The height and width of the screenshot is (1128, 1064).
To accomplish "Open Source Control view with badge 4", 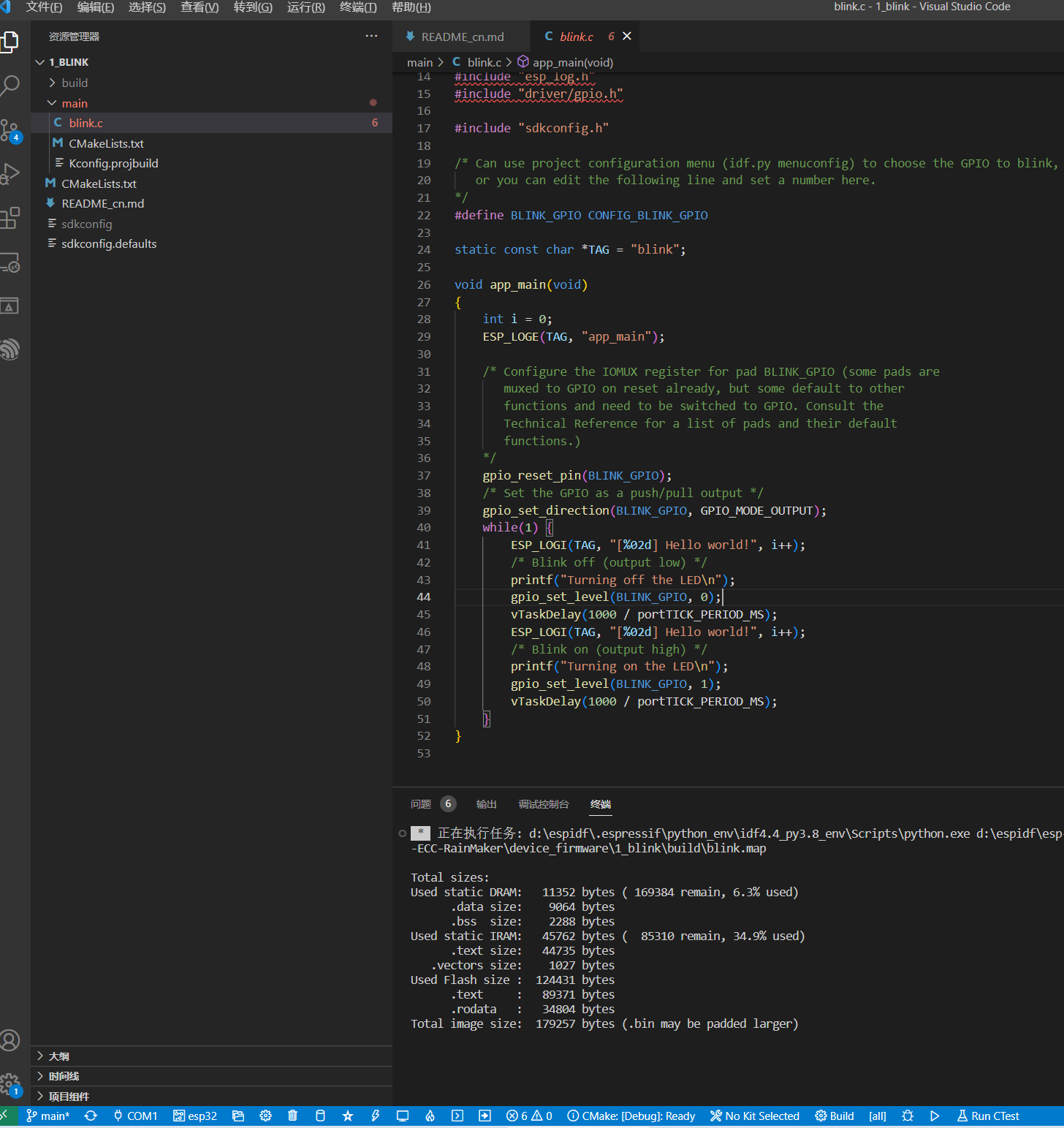I will point(10,131).
